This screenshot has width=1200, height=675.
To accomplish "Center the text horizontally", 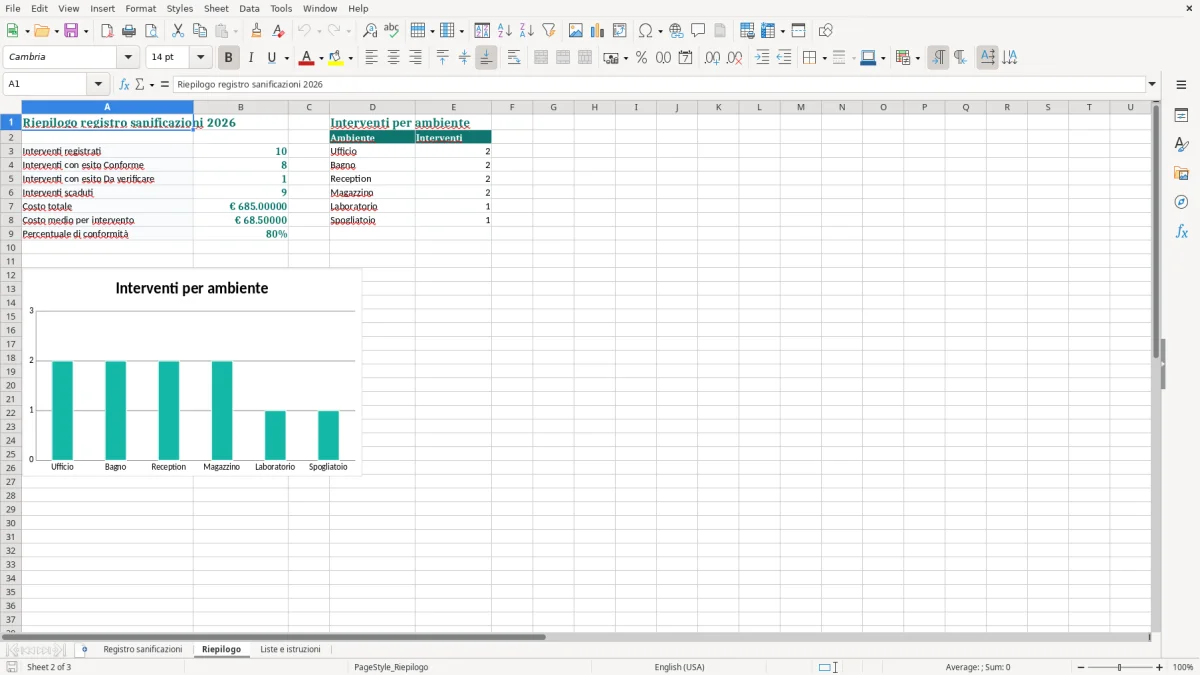I will click(x=393, y=58).
